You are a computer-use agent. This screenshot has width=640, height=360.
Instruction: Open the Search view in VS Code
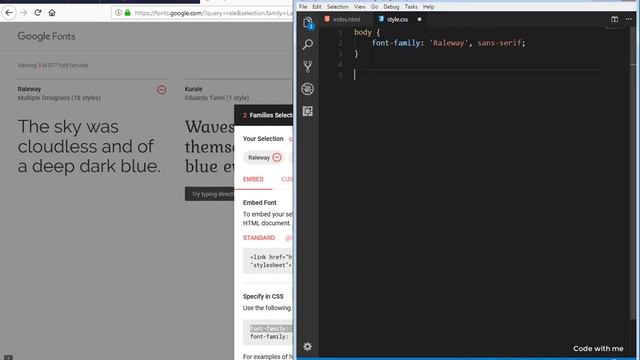[308, 44]
